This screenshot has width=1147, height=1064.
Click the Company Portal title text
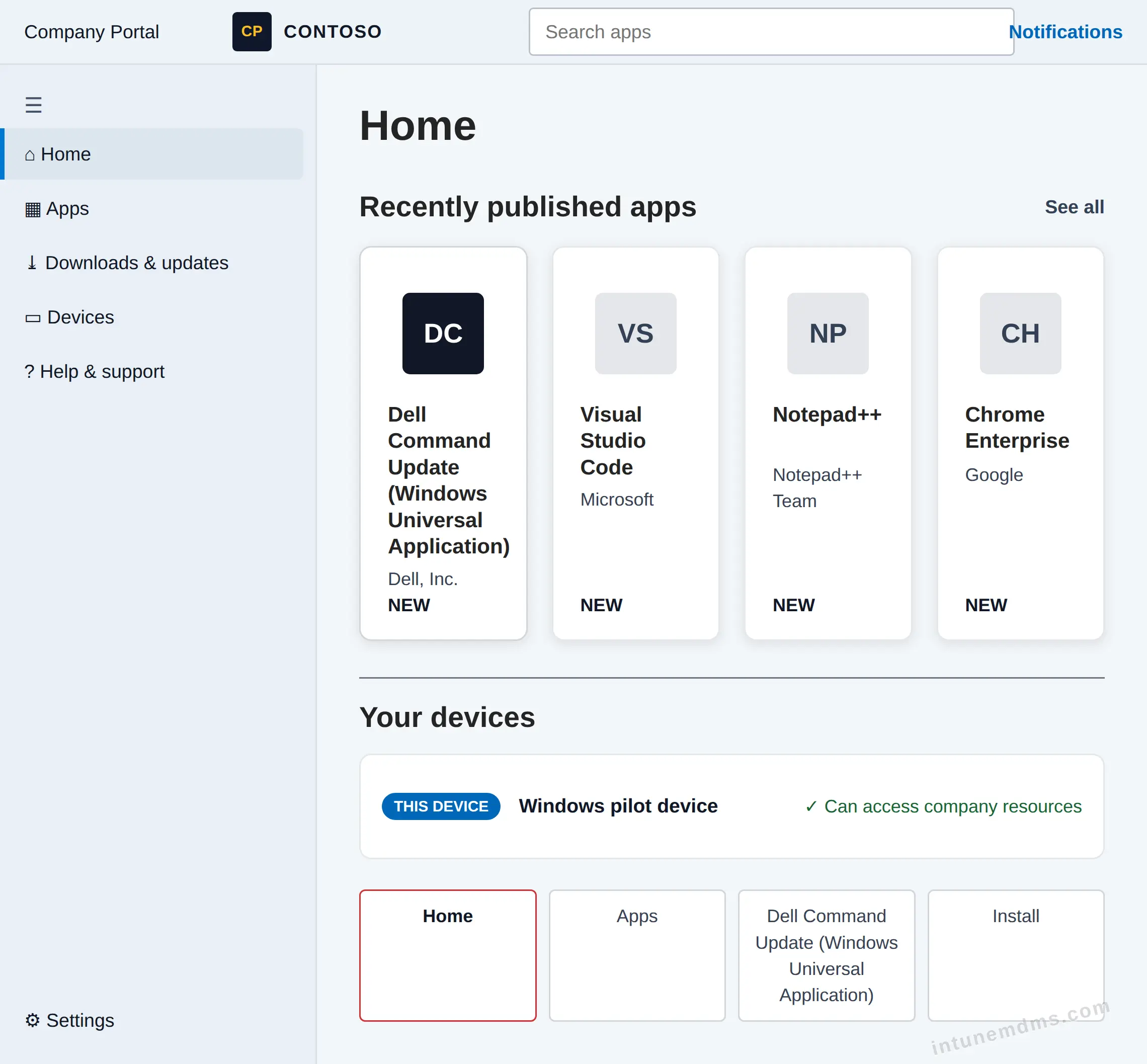click(x=92, y=32)
